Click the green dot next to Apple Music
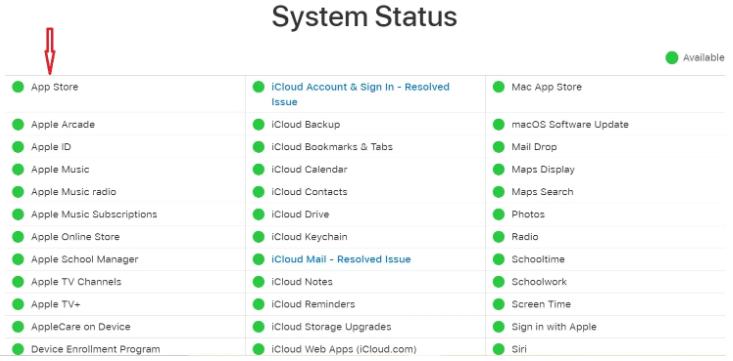Viewport: 733px width, 361px height. (x=18, y=169)
